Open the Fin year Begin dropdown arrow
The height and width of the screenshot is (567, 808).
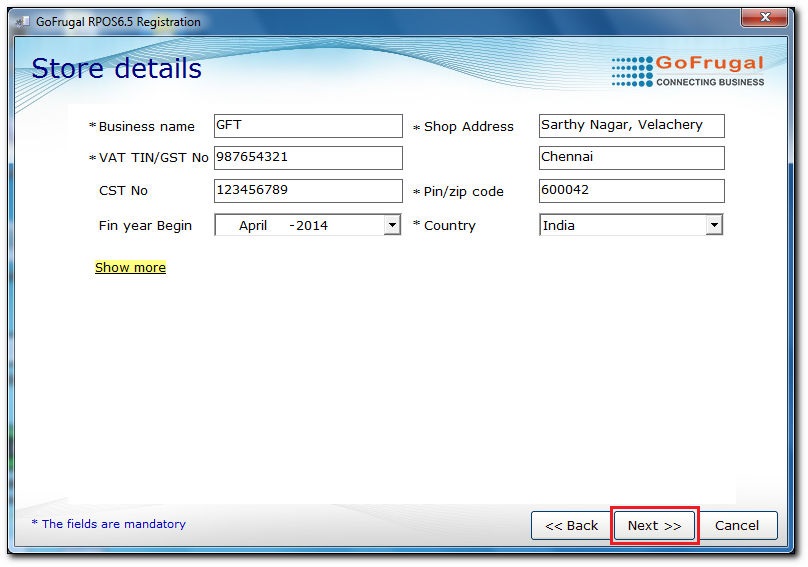coord(392,225)
